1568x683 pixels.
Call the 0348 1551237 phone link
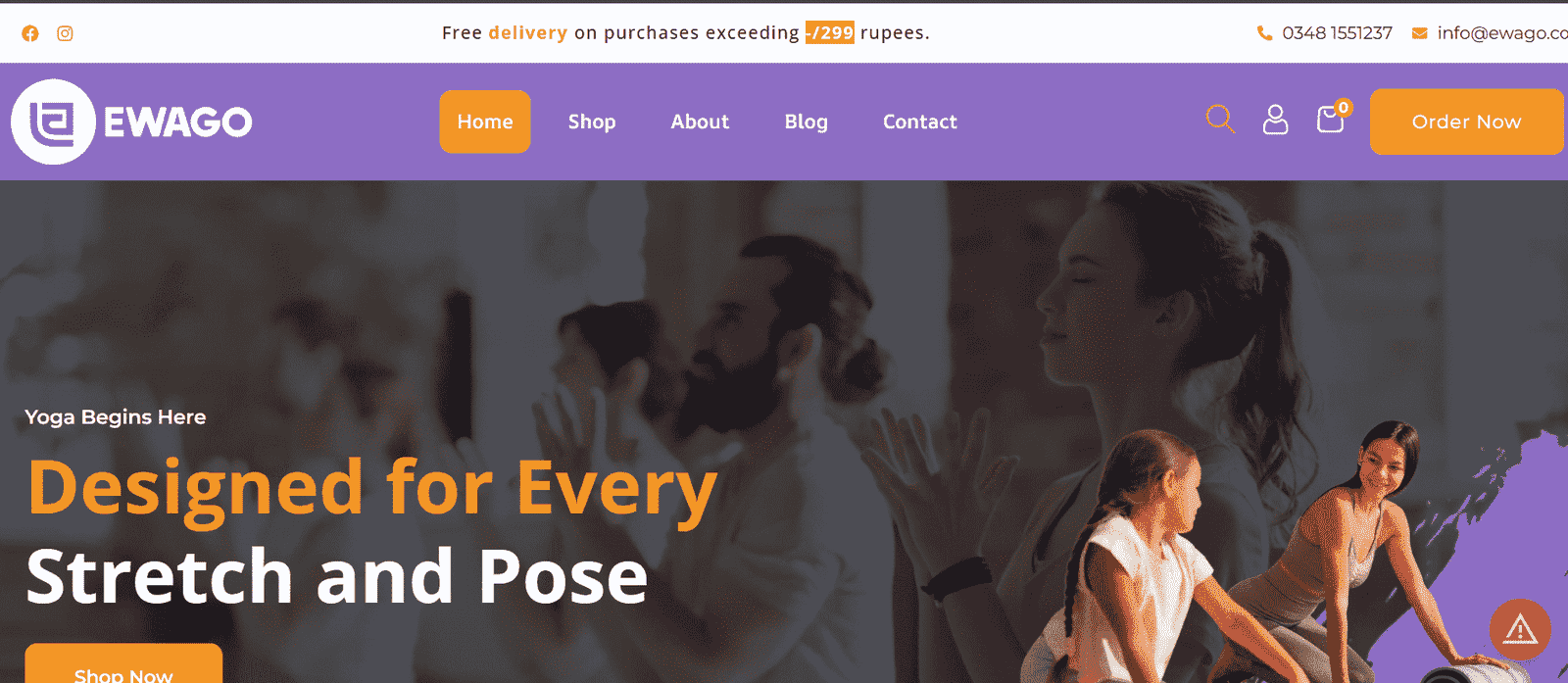(1337, 33)
